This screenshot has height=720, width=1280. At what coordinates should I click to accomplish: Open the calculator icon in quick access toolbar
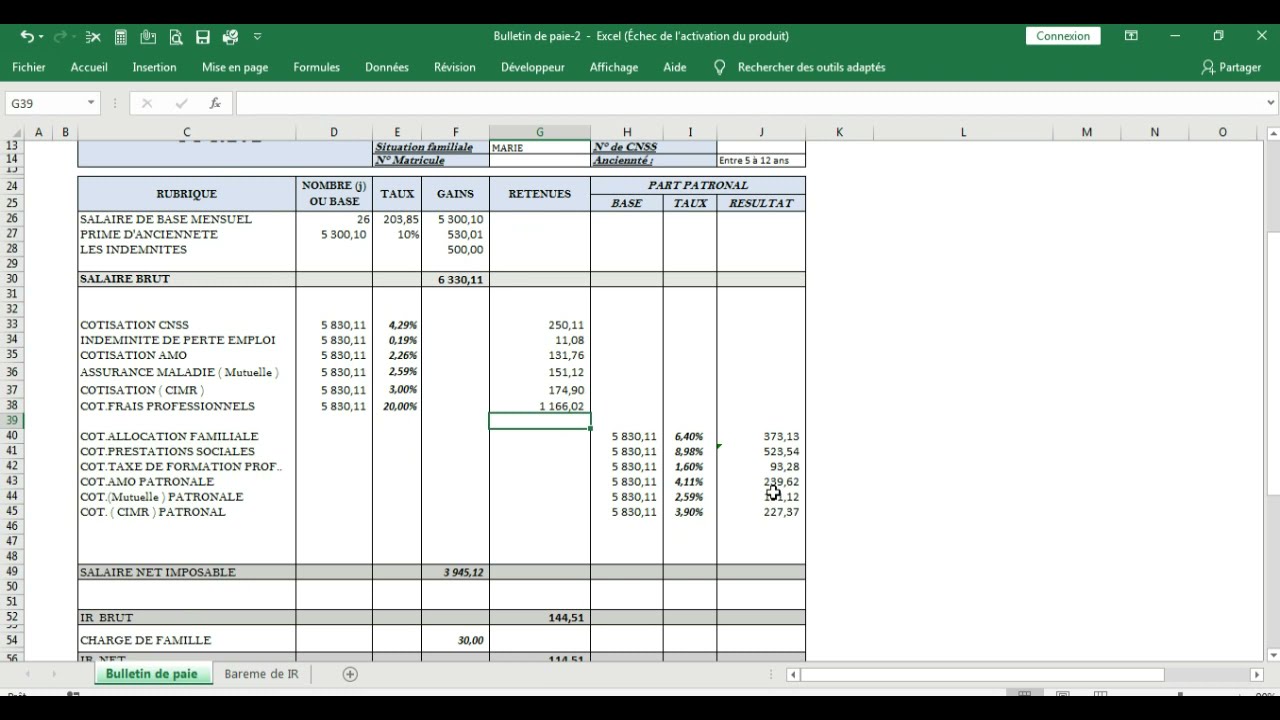click(x=121, y=37)
